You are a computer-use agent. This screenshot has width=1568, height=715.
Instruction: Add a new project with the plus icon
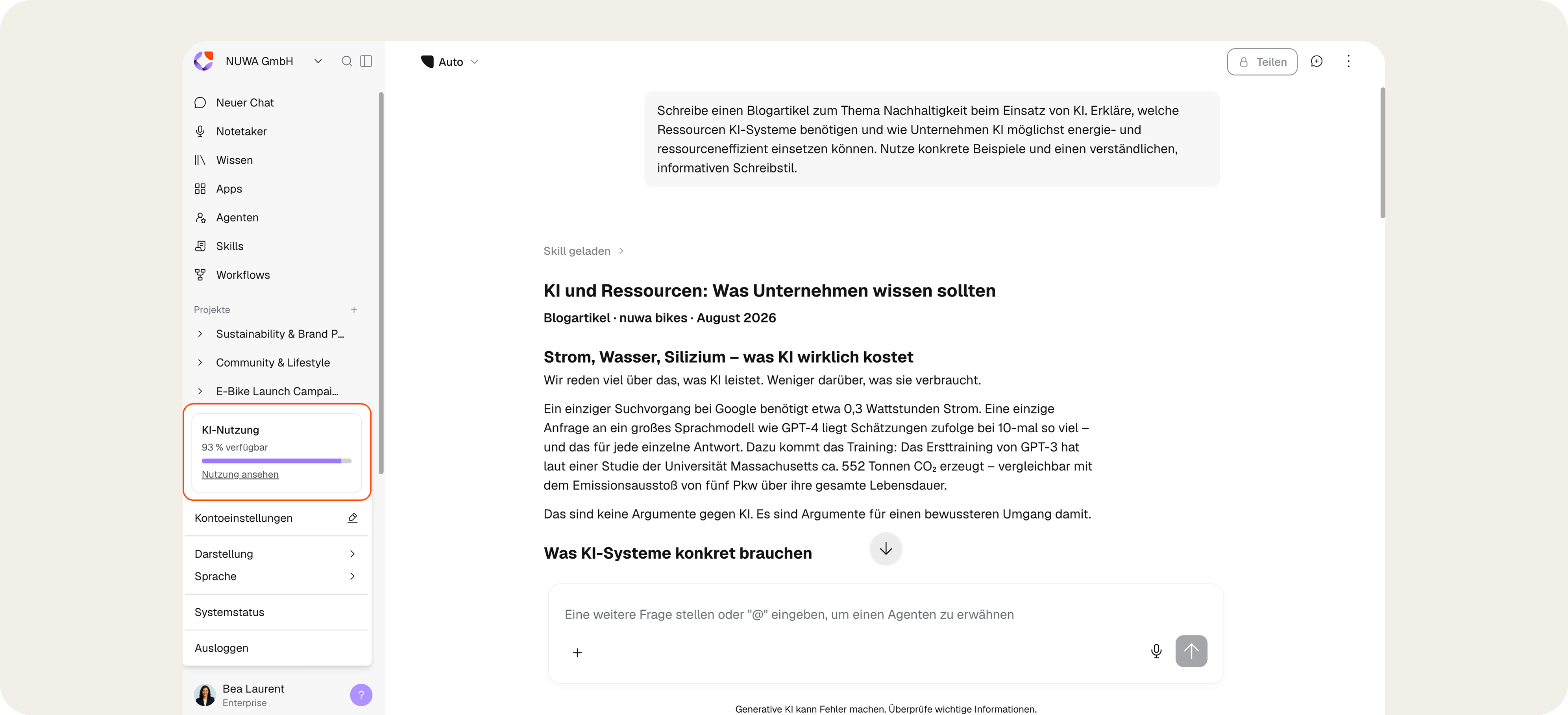(x=354, y=309)
